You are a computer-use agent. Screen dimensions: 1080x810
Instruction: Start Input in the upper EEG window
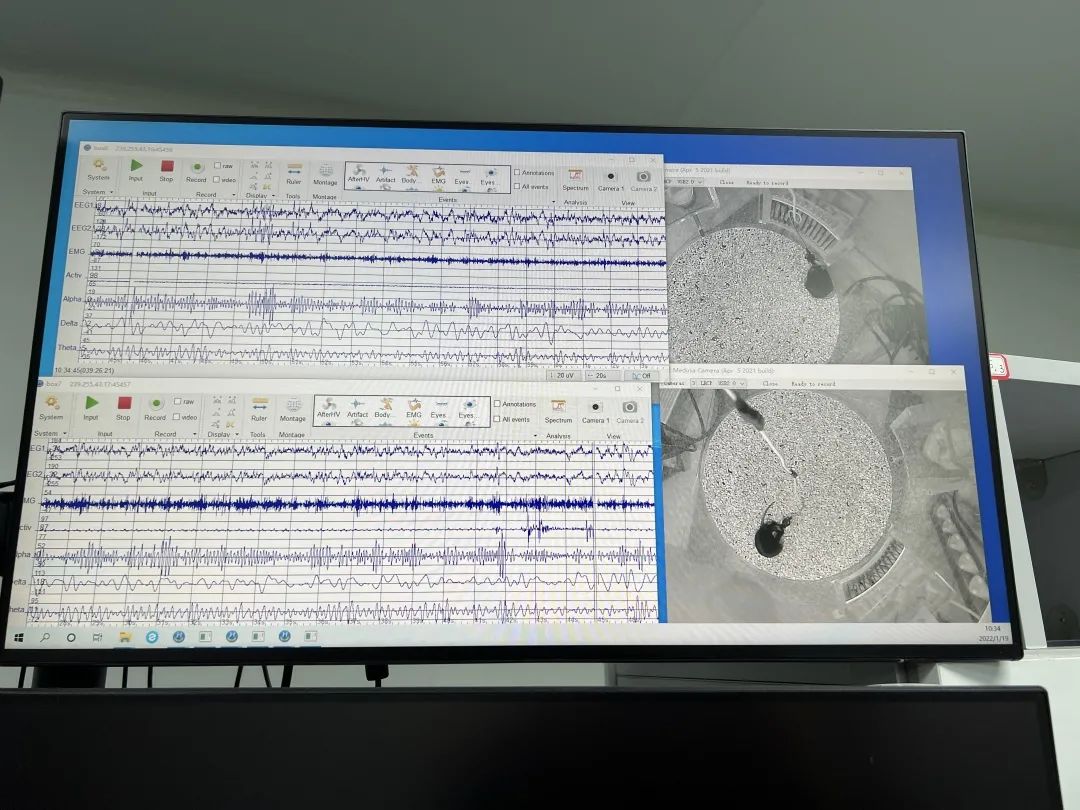coord(136,169)
